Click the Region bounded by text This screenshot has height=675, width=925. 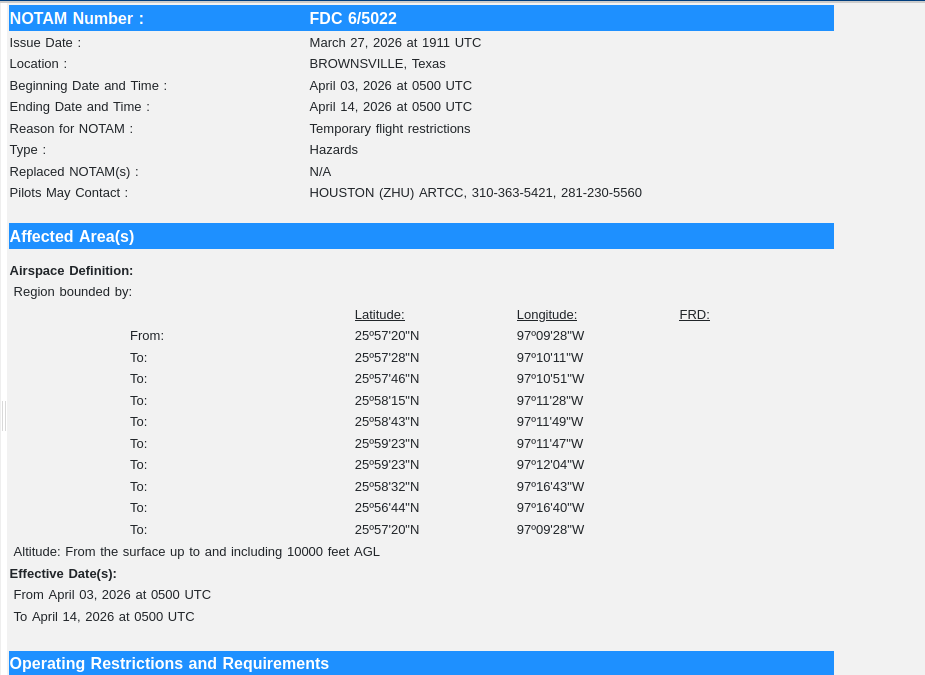73,292
